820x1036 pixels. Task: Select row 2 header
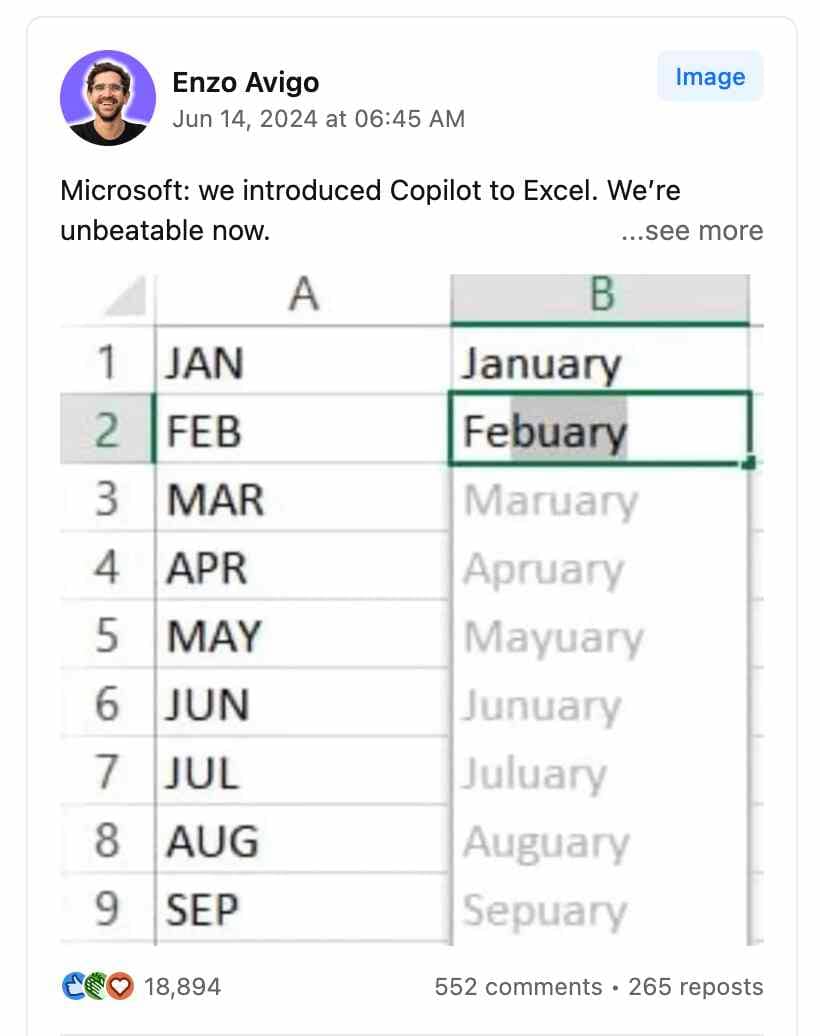pos(107,429)
